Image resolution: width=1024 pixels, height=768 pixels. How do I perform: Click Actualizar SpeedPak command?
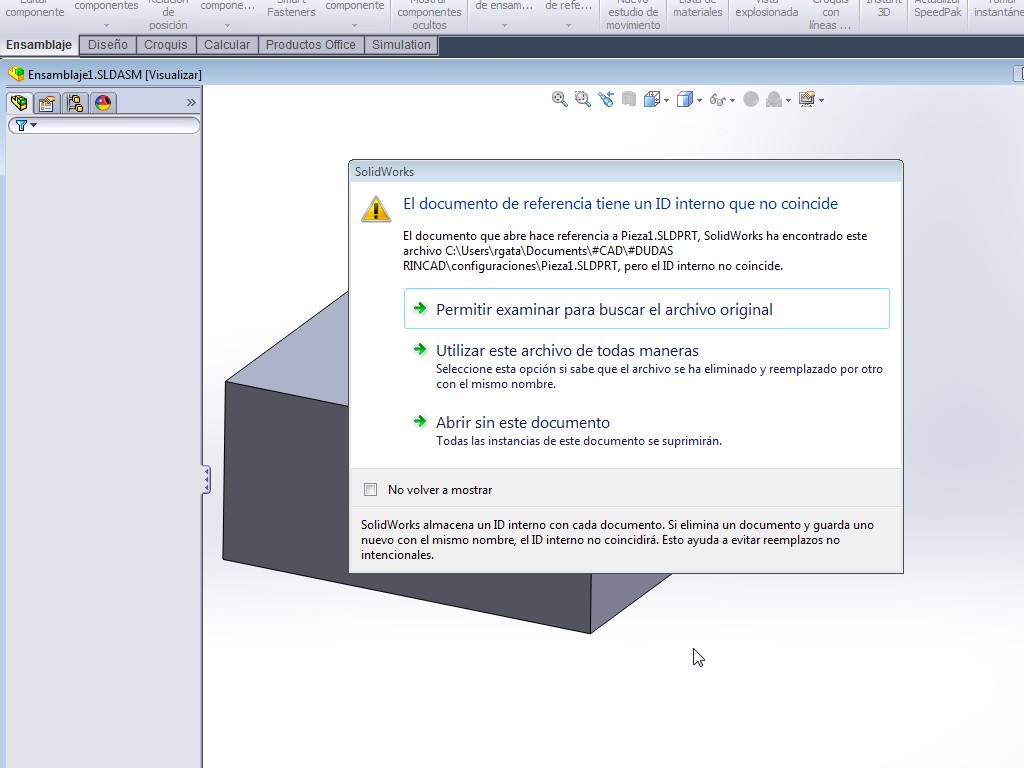(x=938, y=9)
